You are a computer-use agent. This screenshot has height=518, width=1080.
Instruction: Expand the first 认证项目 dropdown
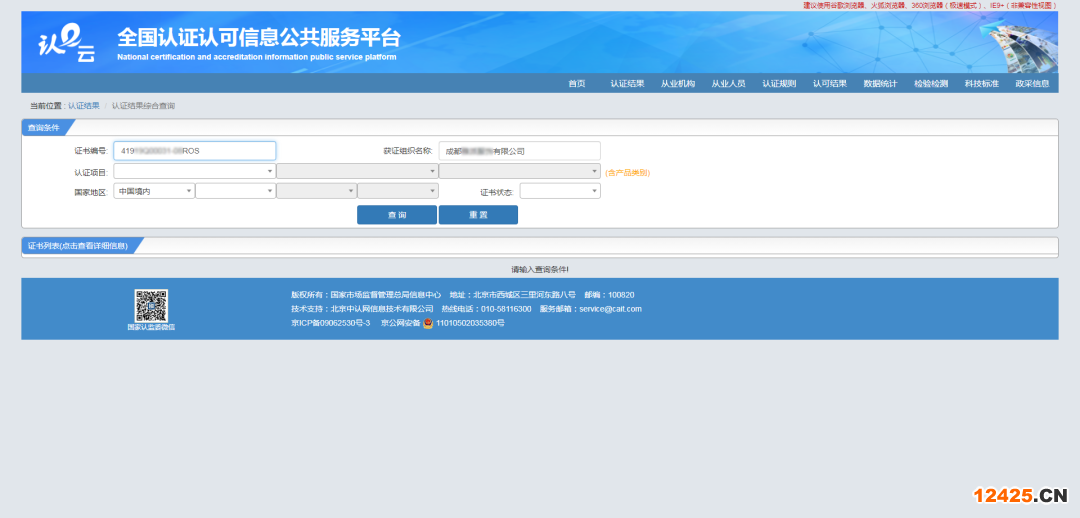click(194, 171)
